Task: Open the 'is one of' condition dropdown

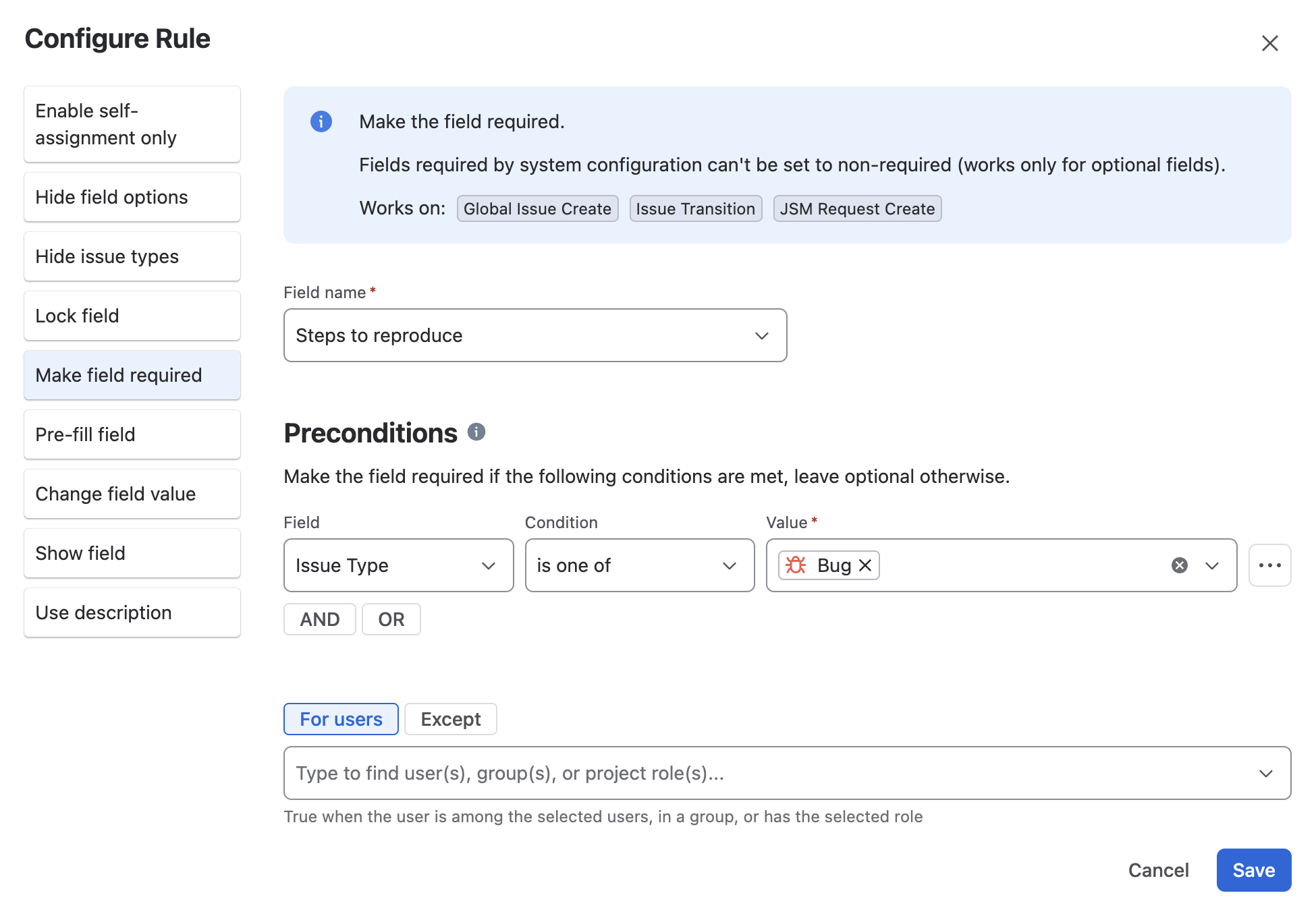Action: pos(640,565)
